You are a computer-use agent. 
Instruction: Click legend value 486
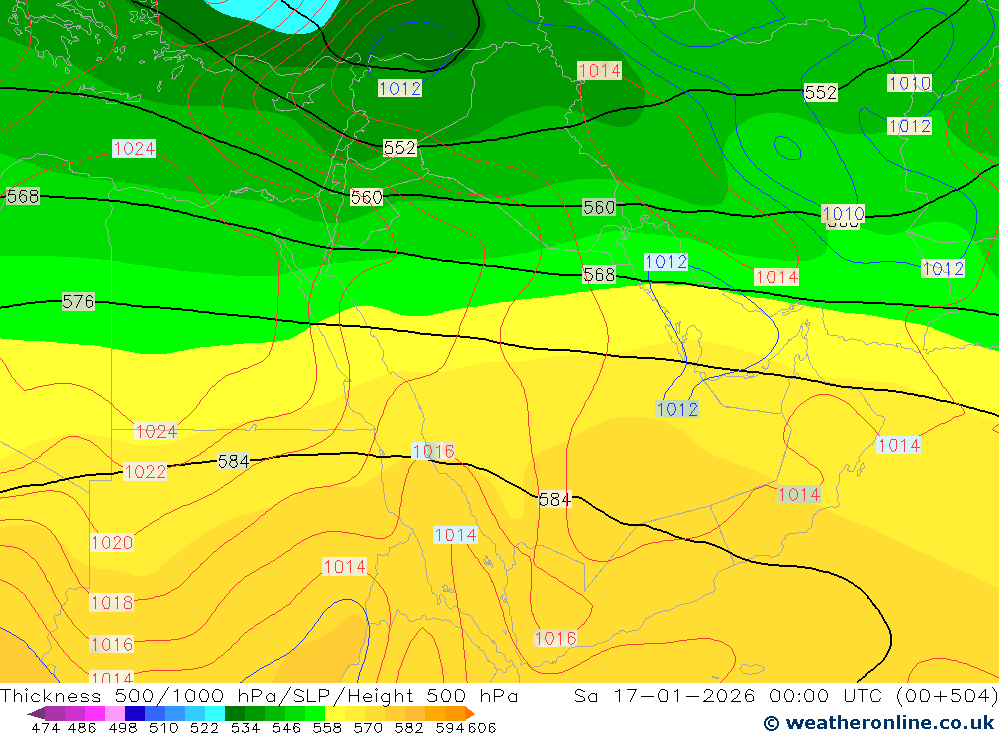point(80,727)
